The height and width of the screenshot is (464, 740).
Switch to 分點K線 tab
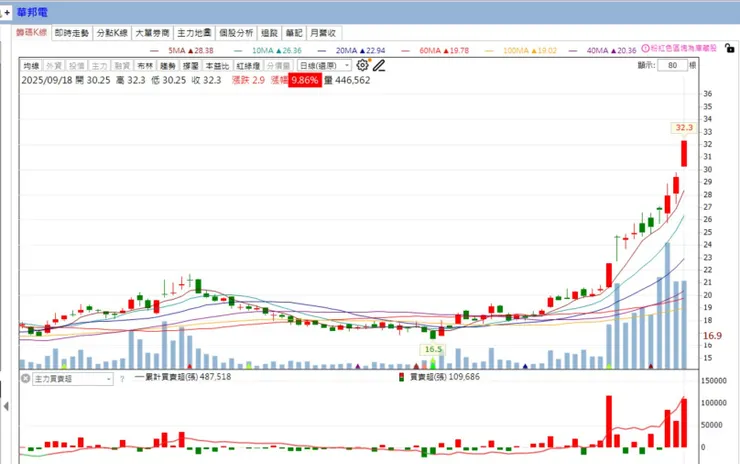[112, 33]
